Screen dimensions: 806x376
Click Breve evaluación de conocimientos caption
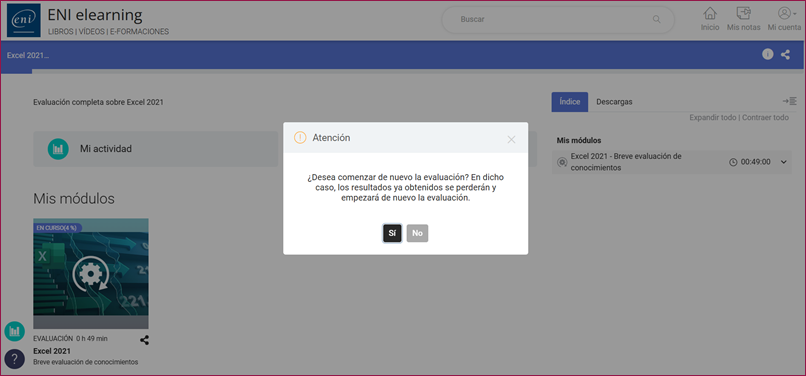[x=86, y=362]
